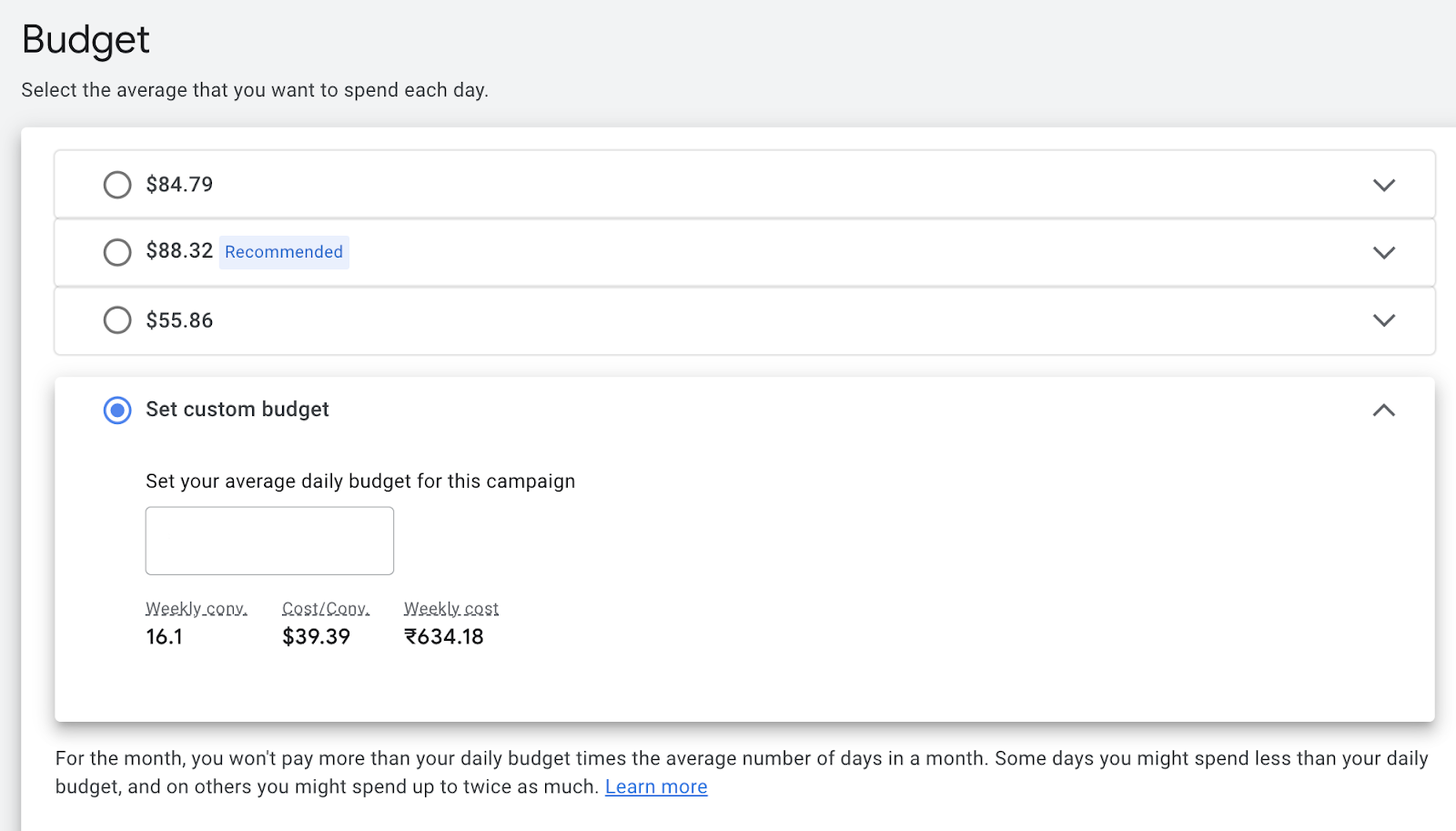Click inside the average daily budget input box
1456x831 pixels.
click(x=269, y=540)
